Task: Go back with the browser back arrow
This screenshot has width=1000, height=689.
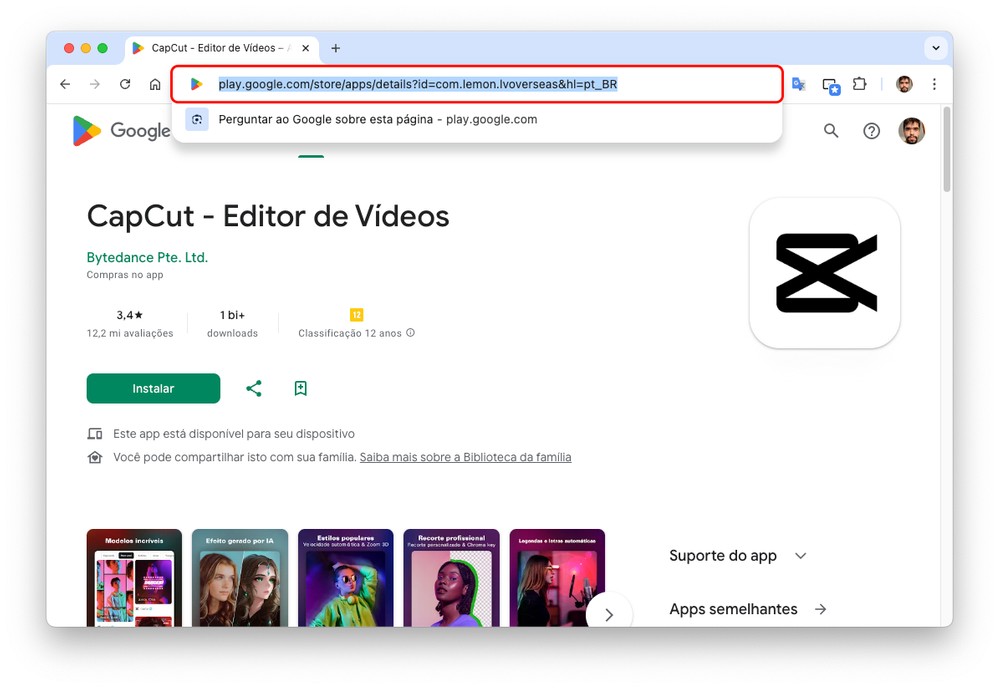Action: (65, 84)
